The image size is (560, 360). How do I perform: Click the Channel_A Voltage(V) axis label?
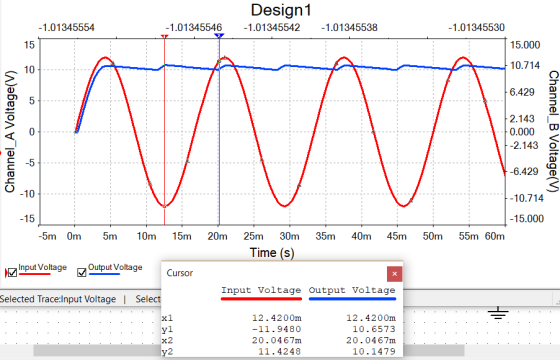tap(10, 132)
